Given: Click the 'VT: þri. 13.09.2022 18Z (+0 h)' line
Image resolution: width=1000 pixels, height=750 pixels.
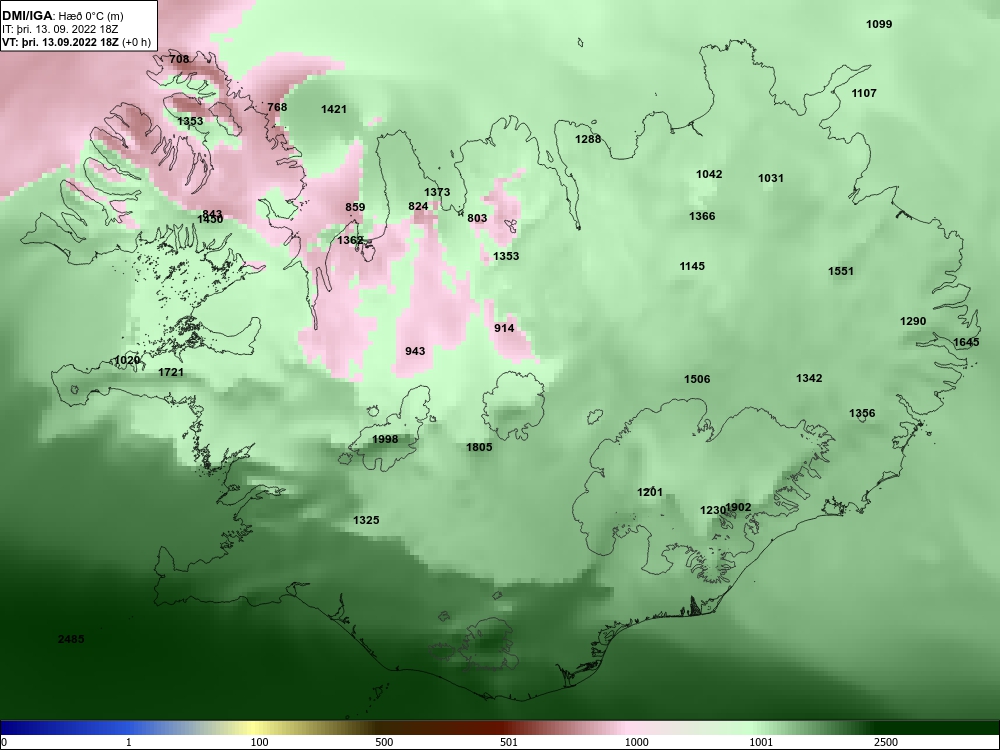Looking at the screenshot, I should click(77, 42).
